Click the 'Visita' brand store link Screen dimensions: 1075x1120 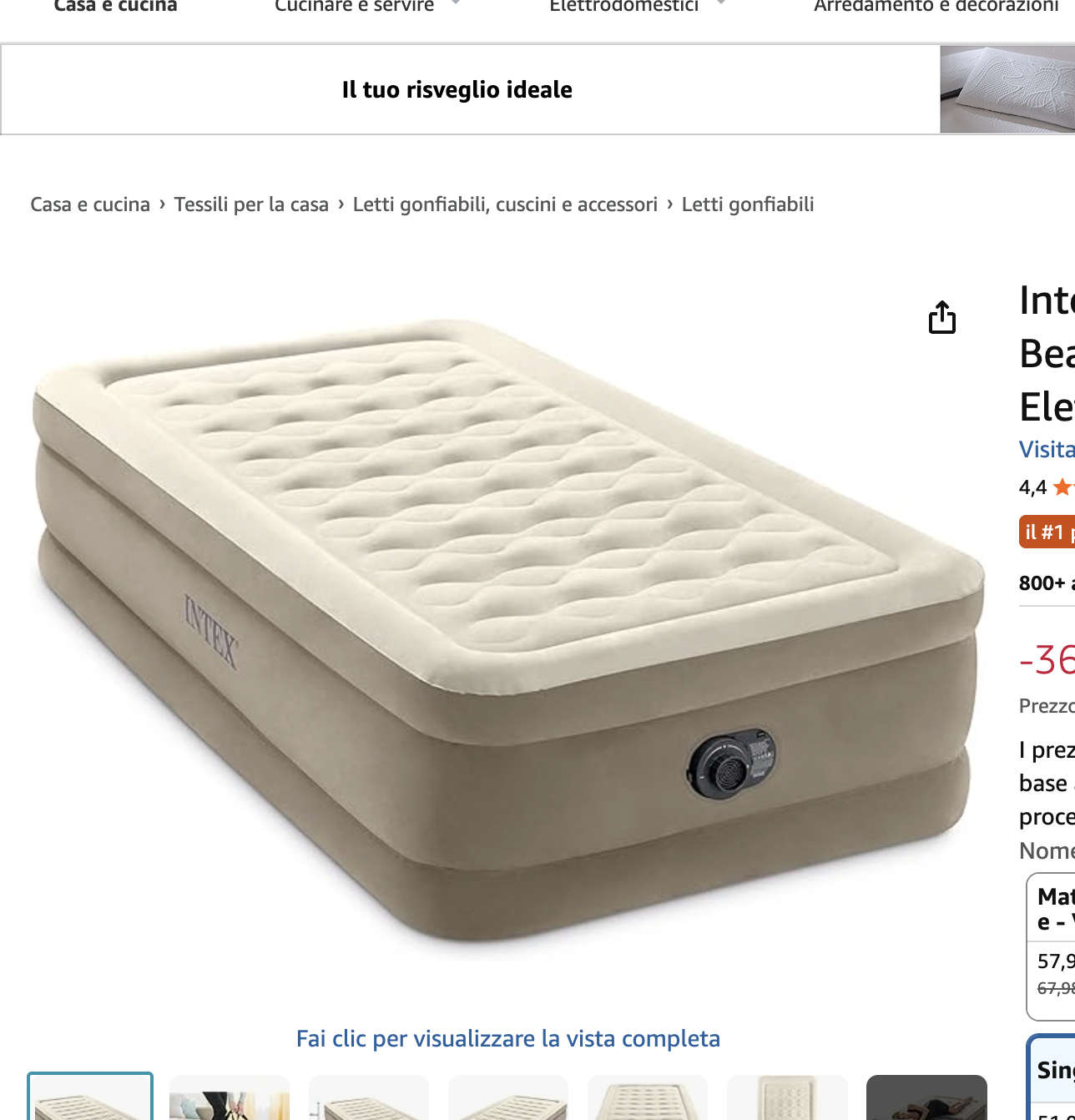click(x=1047, y=449)
